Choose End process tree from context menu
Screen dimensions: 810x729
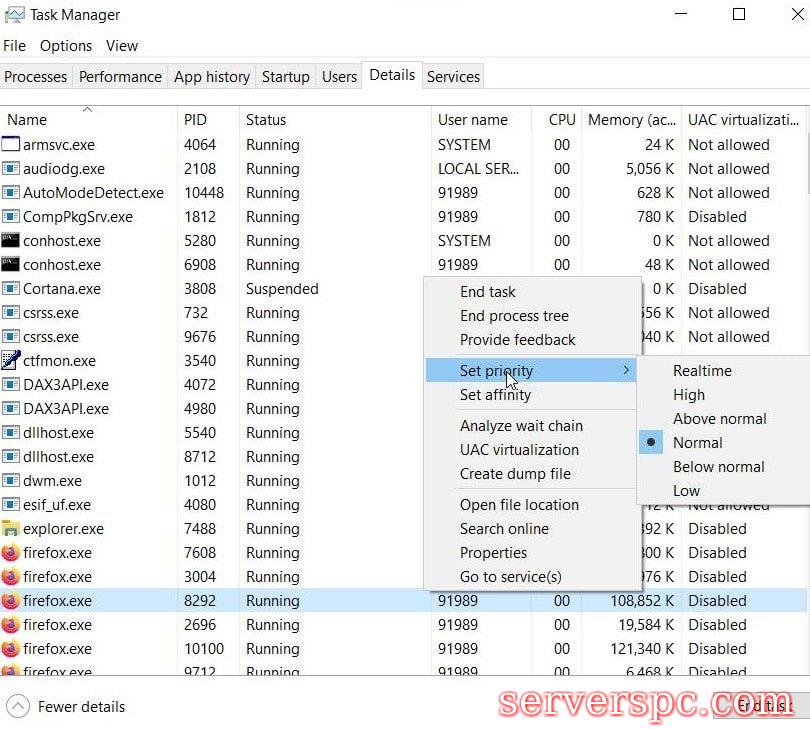pyautogui.click(x=514, y=316)
